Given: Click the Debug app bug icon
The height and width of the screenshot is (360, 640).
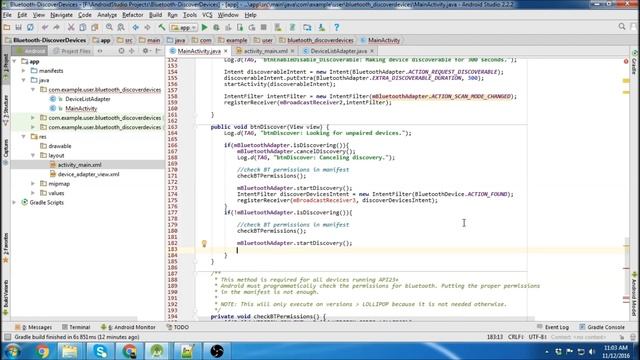Looking at the screenshot, I should click(x=216, y=27).
